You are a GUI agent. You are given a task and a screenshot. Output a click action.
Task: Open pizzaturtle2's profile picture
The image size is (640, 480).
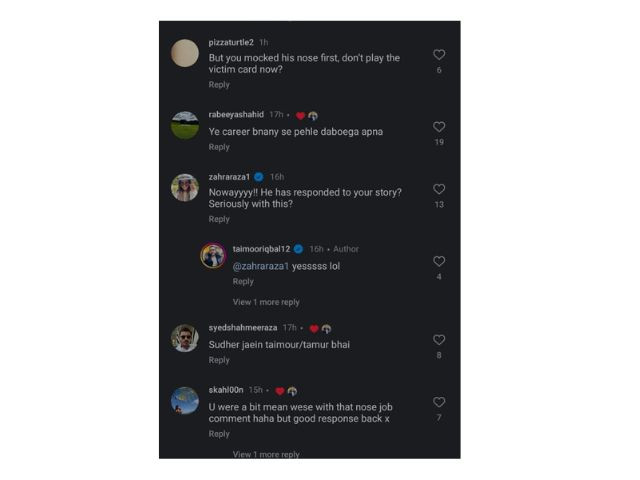click(x=185, y=53)
